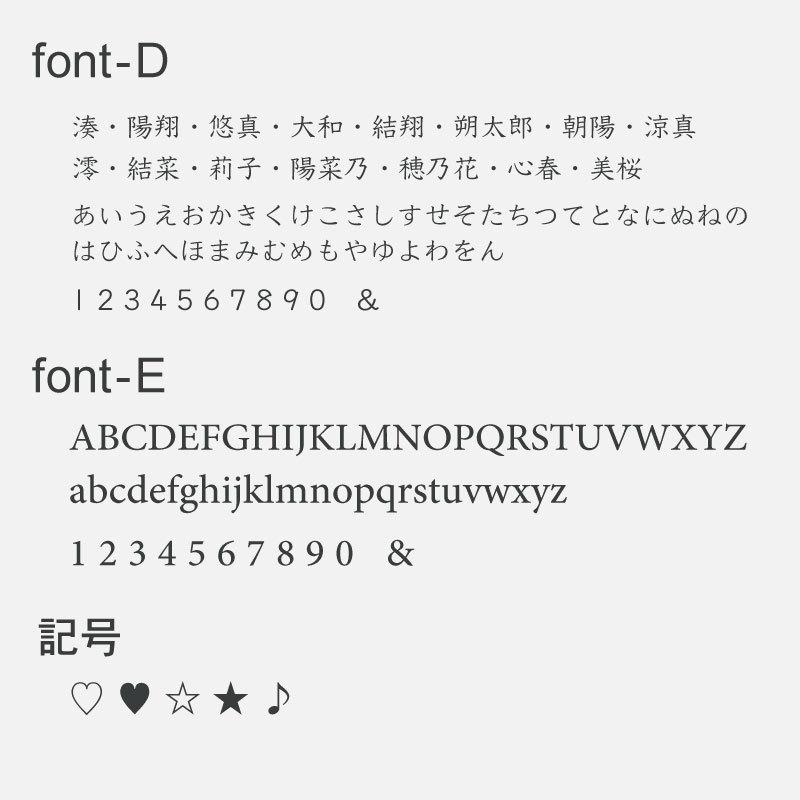
Task: Click the outlined heart symbol
Action: [86, 698]
